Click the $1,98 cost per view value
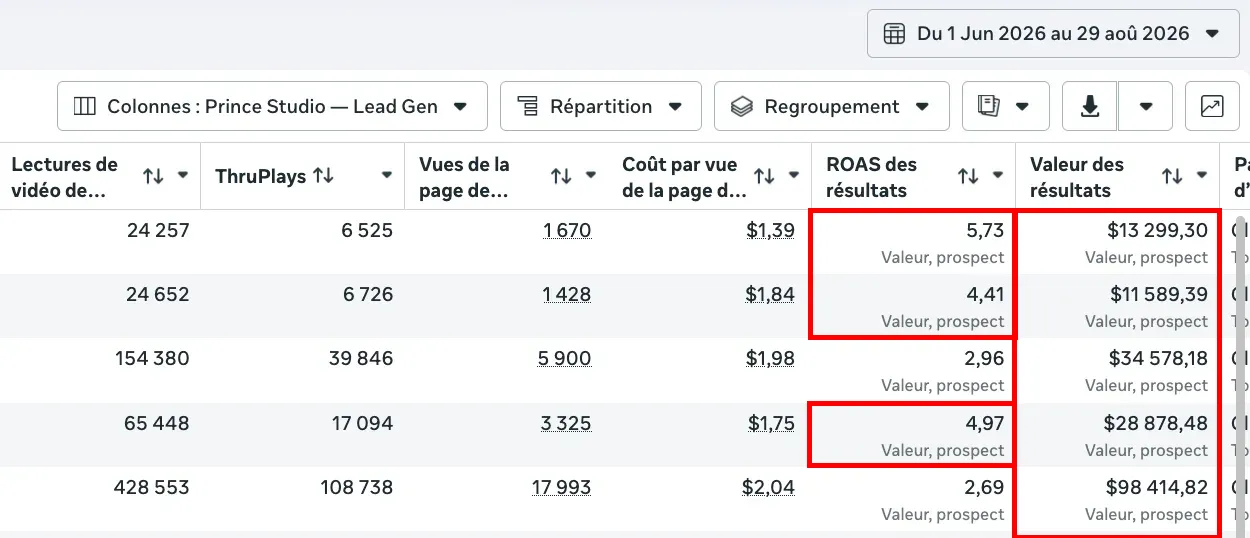This screenshot has height=538, width=1250. coord(770,358)
